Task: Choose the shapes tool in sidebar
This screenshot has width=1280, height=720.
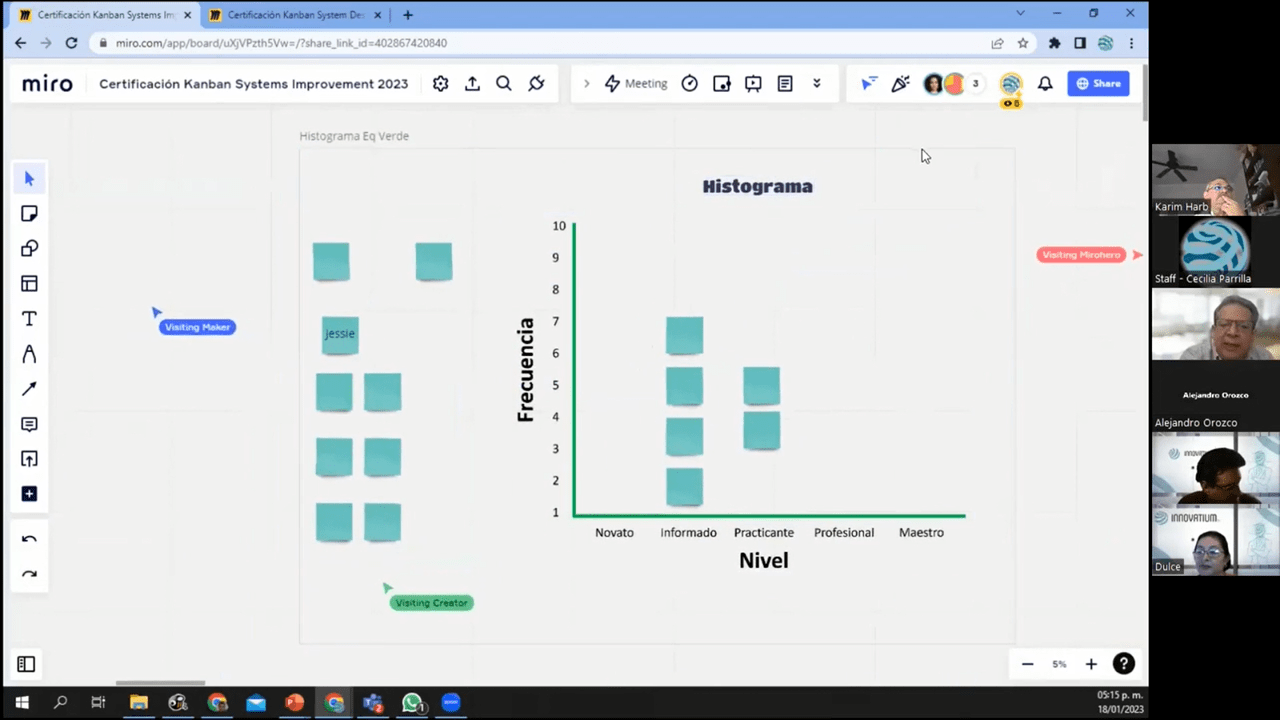Action: point(29,249)
